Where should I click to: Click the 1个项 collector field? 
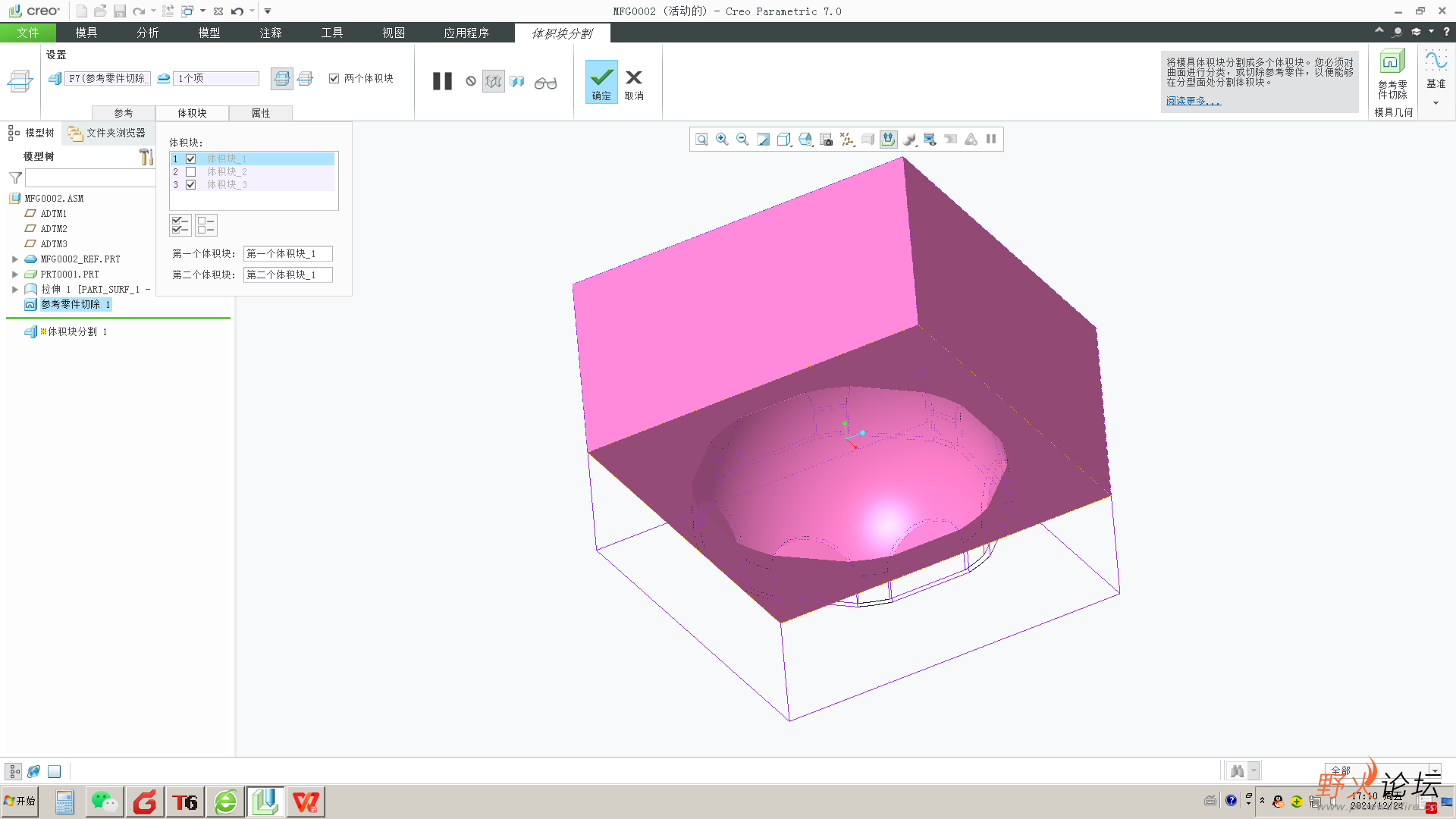click(x=216, y=78)
